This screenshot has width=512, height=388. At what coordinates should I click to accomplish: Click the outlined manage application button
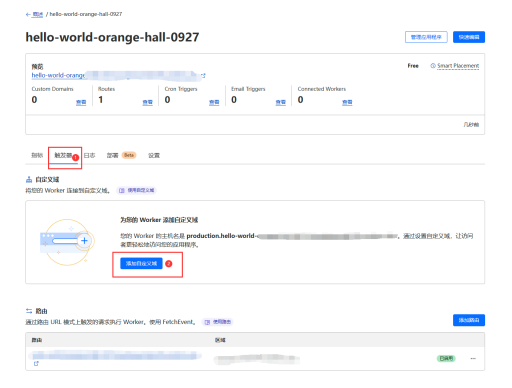click(x=426, y=37)
